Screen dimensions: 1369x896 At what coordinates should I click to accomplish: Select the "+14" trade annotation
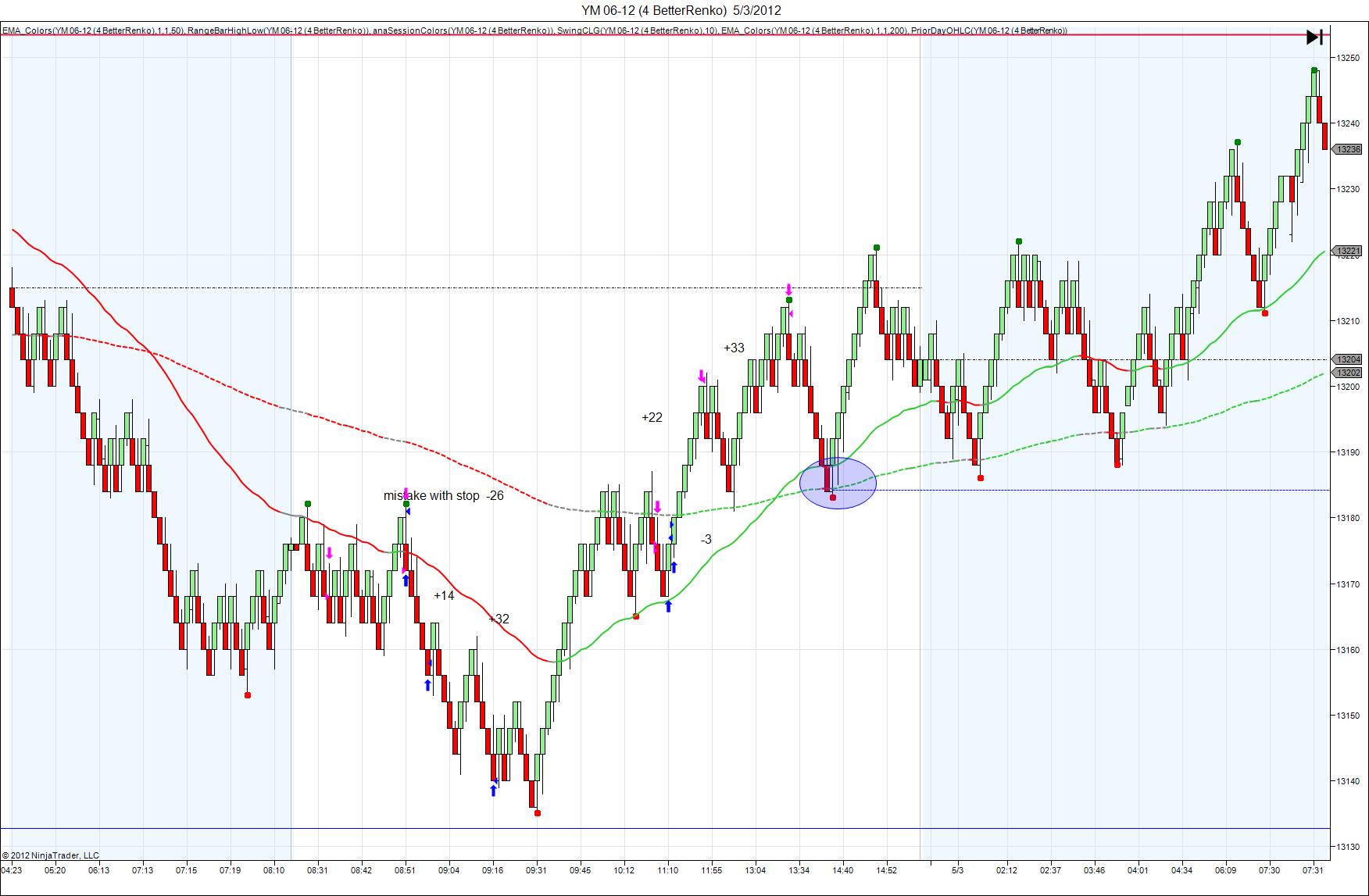(444, 595)
